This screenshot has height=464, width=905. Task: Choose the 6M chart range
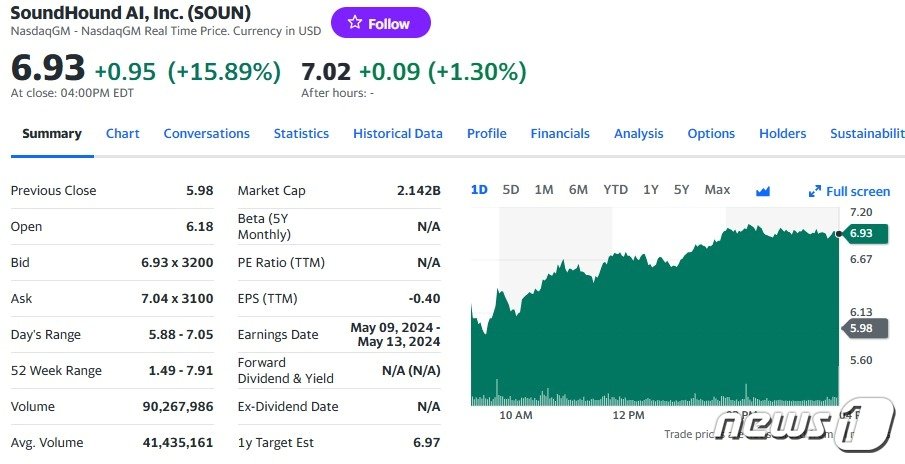(578, 190)
